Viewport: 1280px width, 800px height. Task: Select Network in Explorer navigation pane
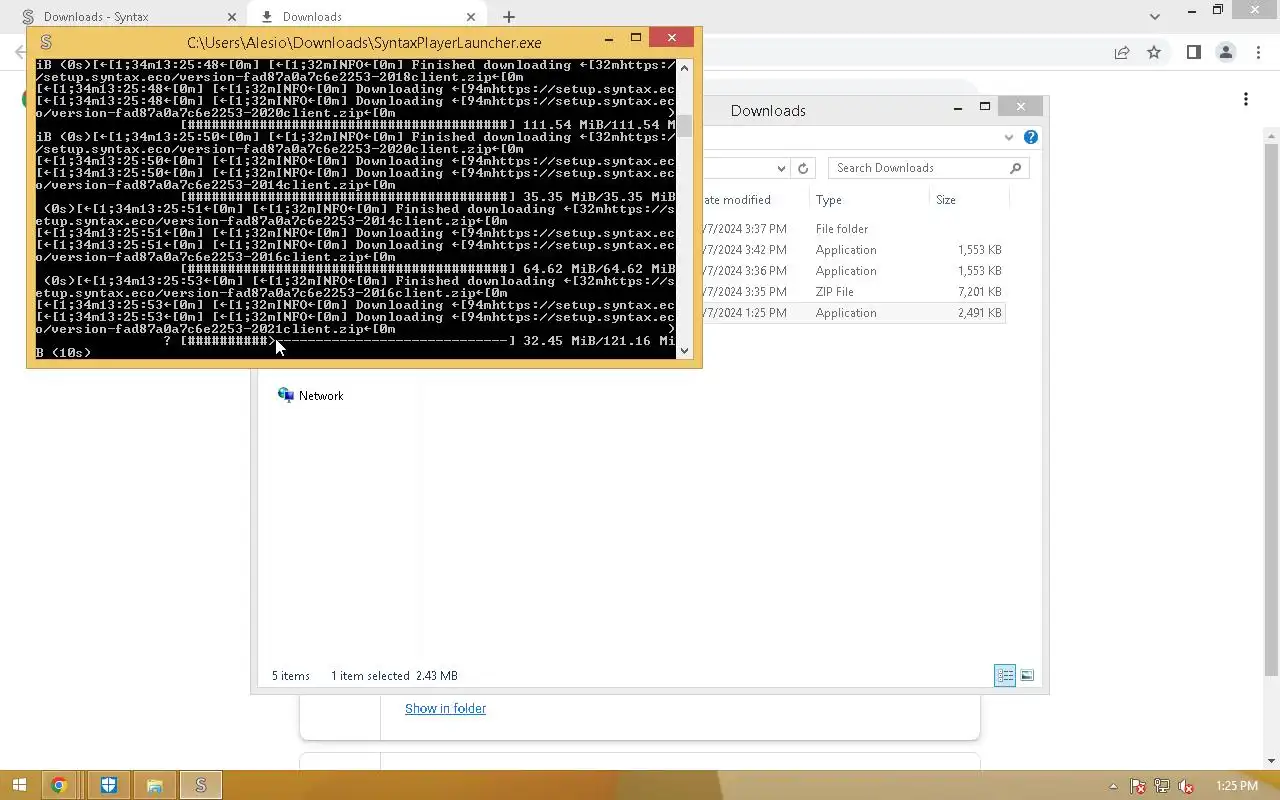pyautogui.click(x=310, y=396)
